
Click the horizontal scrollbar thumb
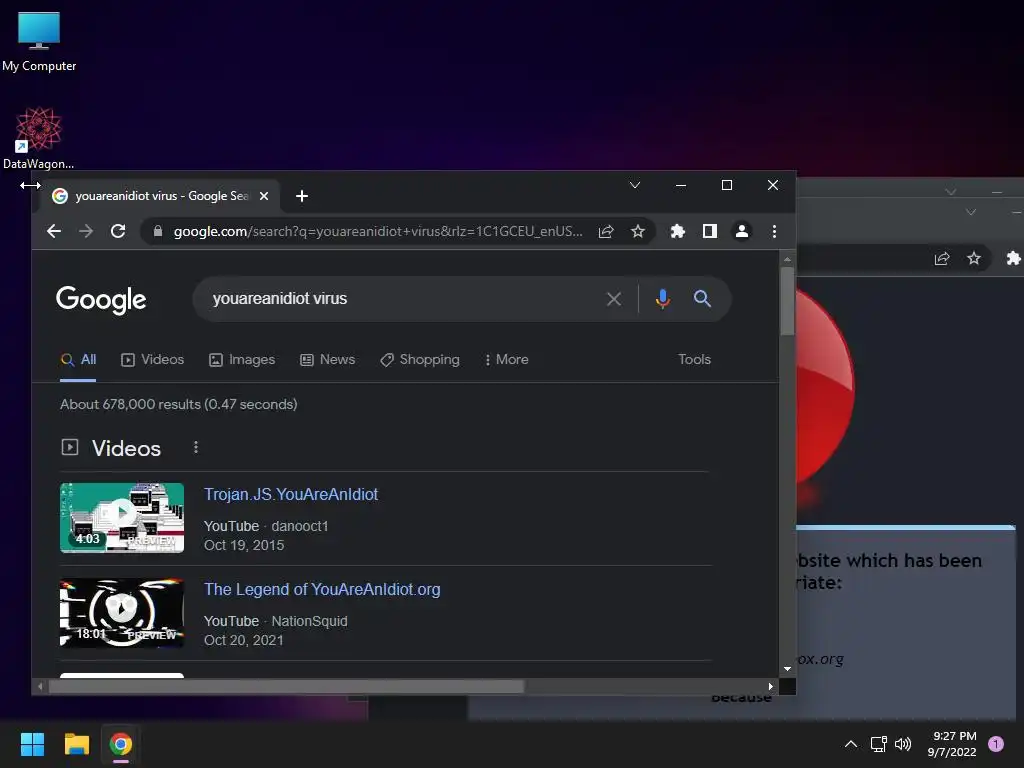pos(286,686)
